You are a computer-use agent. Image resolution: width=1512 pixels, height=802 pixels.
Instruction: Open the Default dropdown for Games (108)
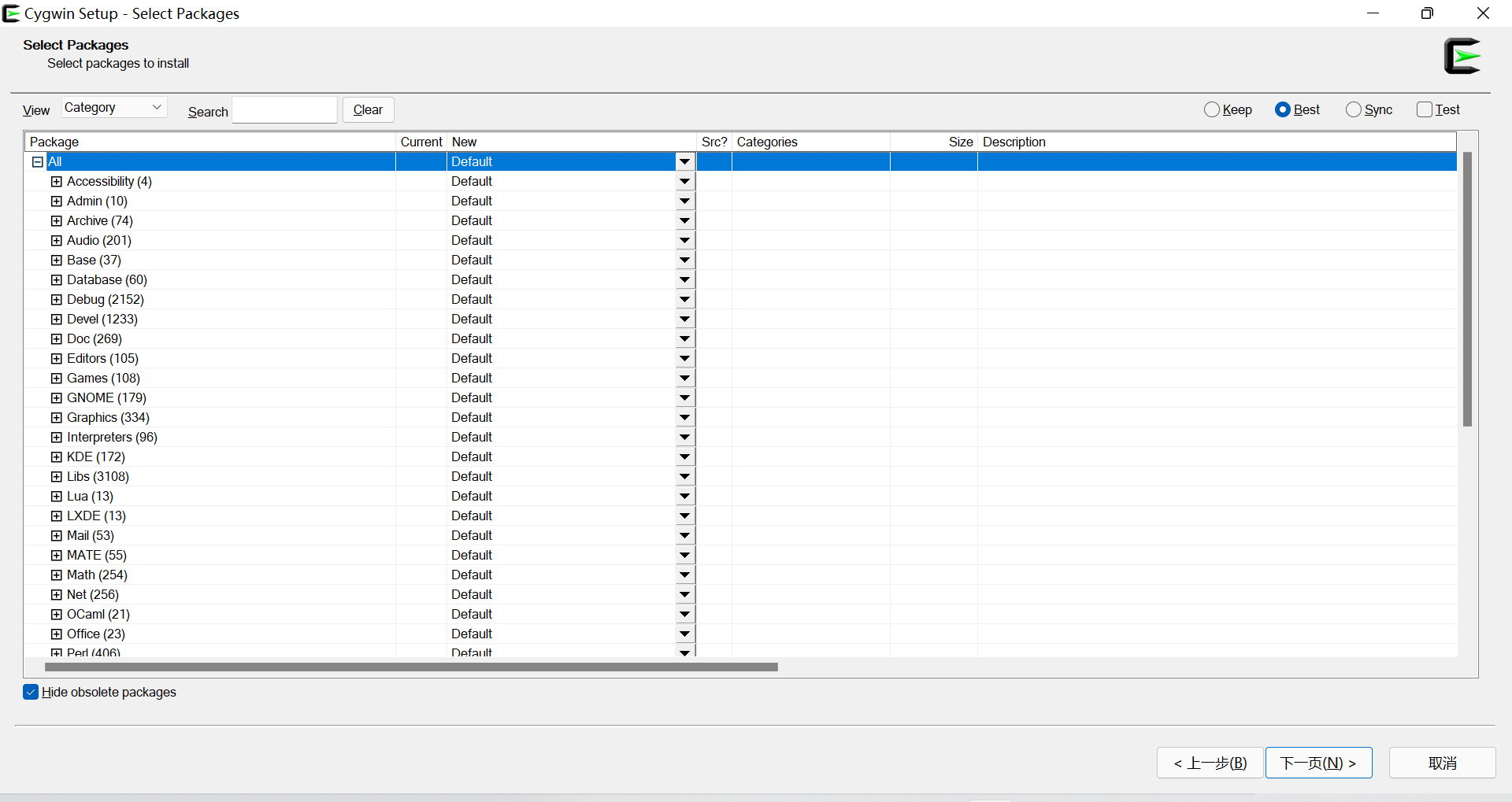[x=685, y=379]
